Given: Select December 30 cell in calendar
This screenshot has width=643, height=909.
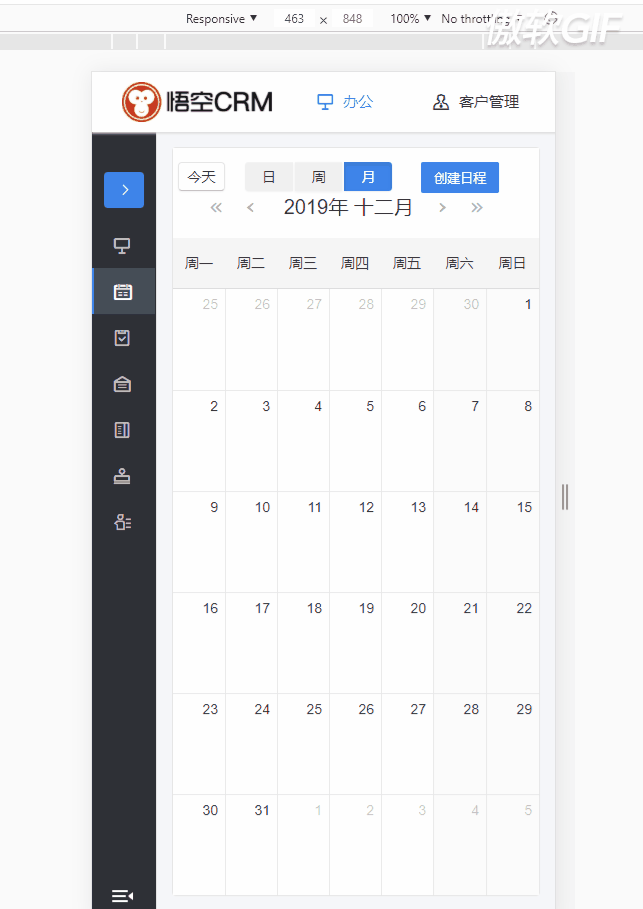Looking at the screenshot, I should point(199,845).
